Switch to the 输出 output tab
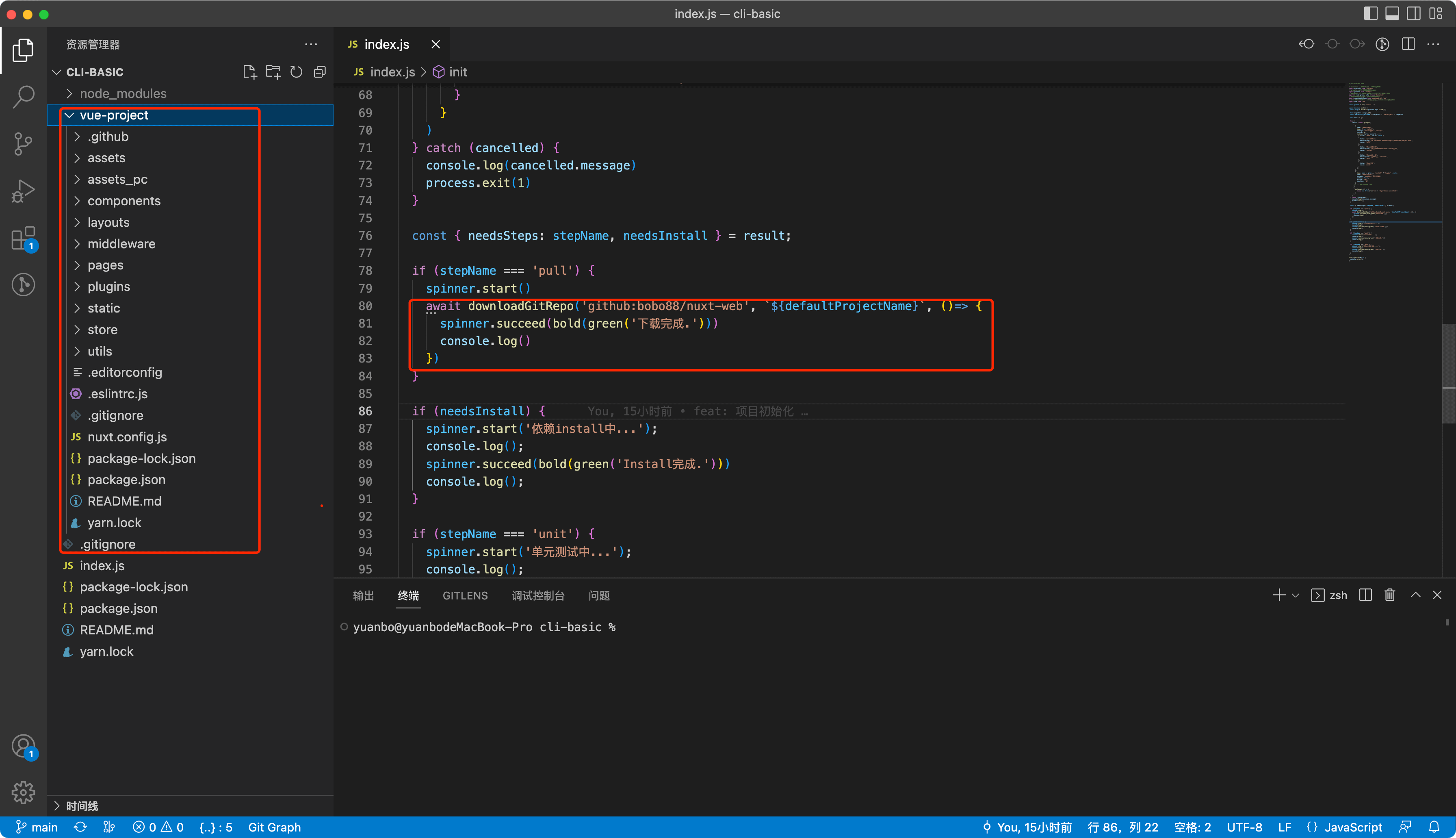 [363, 595]
